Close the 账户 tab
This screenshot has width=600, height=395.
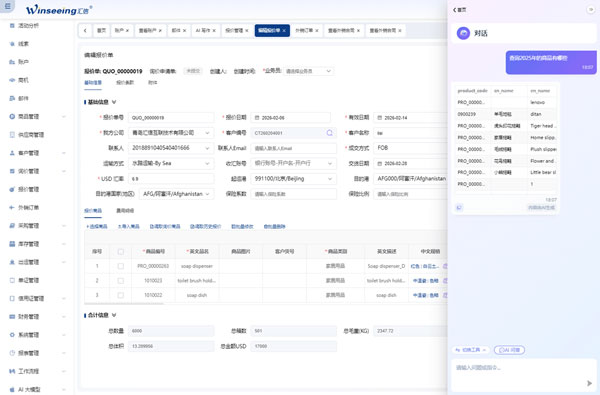pyautogui.click(x=127, y=31)
